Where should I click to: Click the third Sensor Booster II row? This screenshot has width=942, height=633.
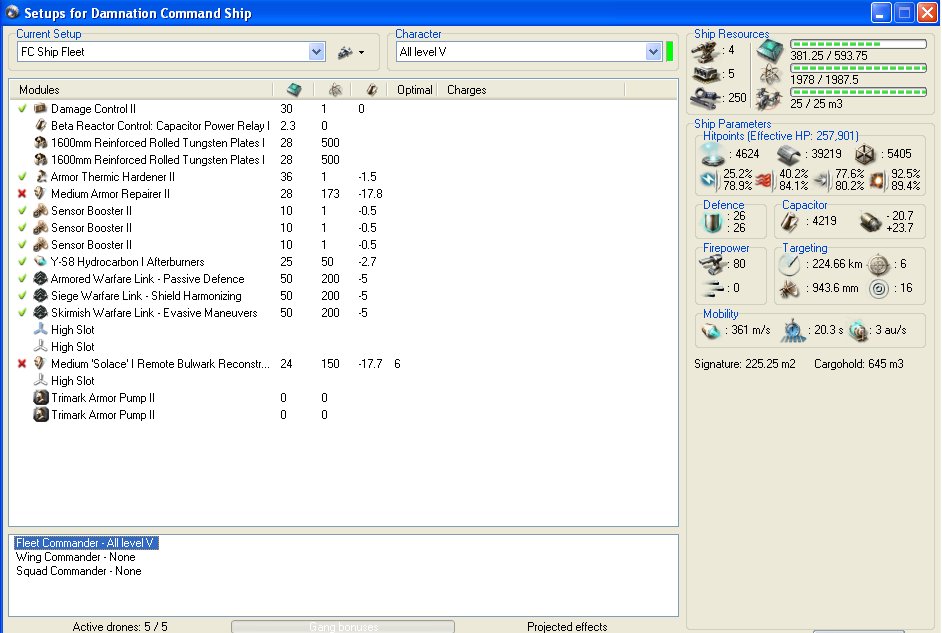click(x=344, y=245)
